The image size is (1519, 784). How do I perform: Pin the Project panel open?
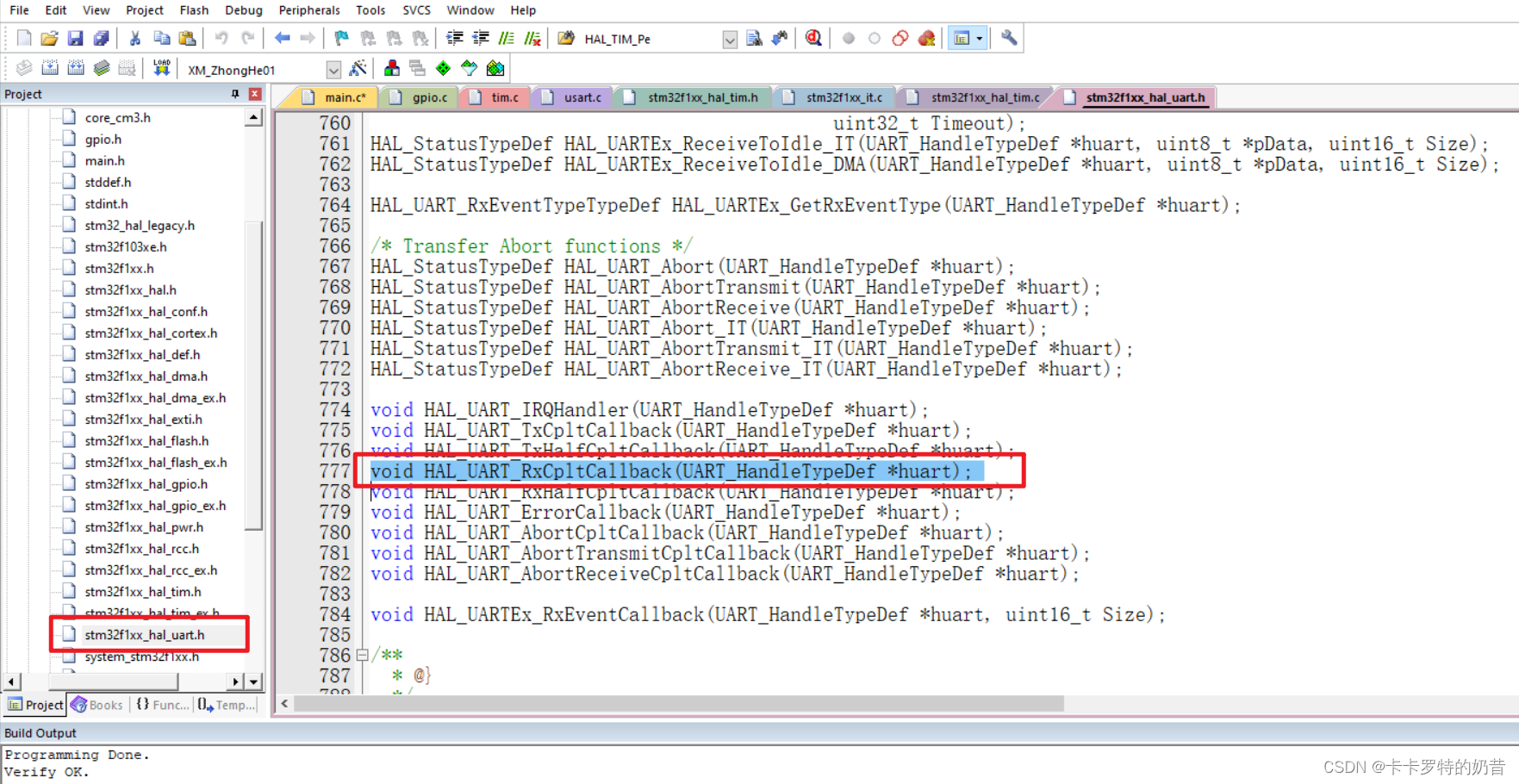click(233, 94)
